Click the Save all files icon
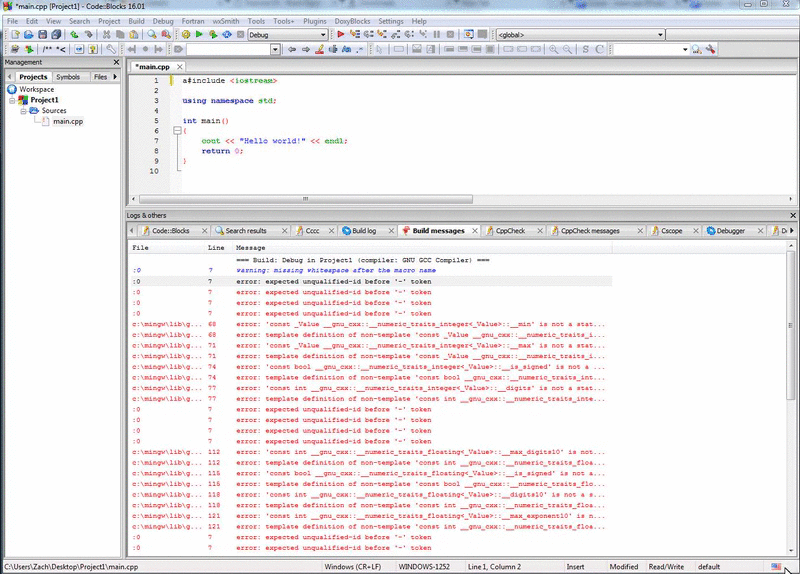800x574 pixels. [56, 35]
